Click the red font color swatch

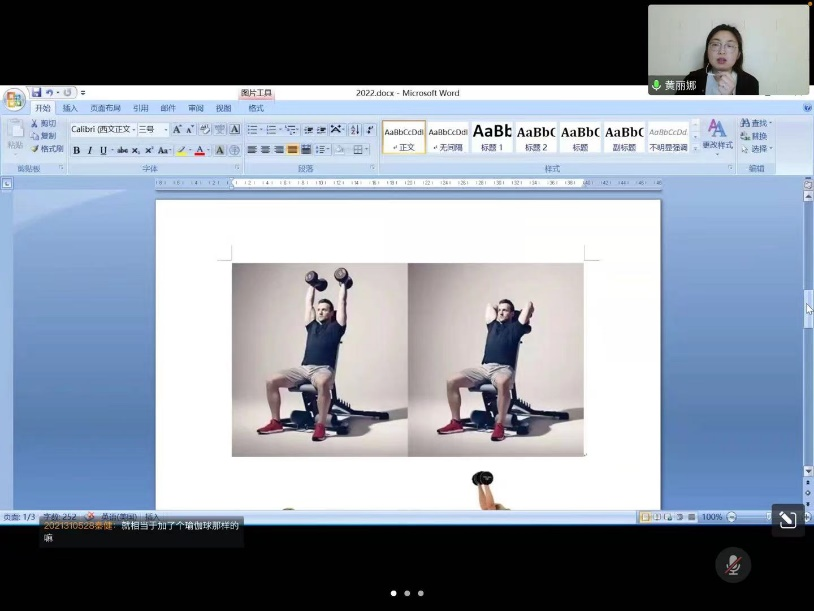tap(199, 150)
